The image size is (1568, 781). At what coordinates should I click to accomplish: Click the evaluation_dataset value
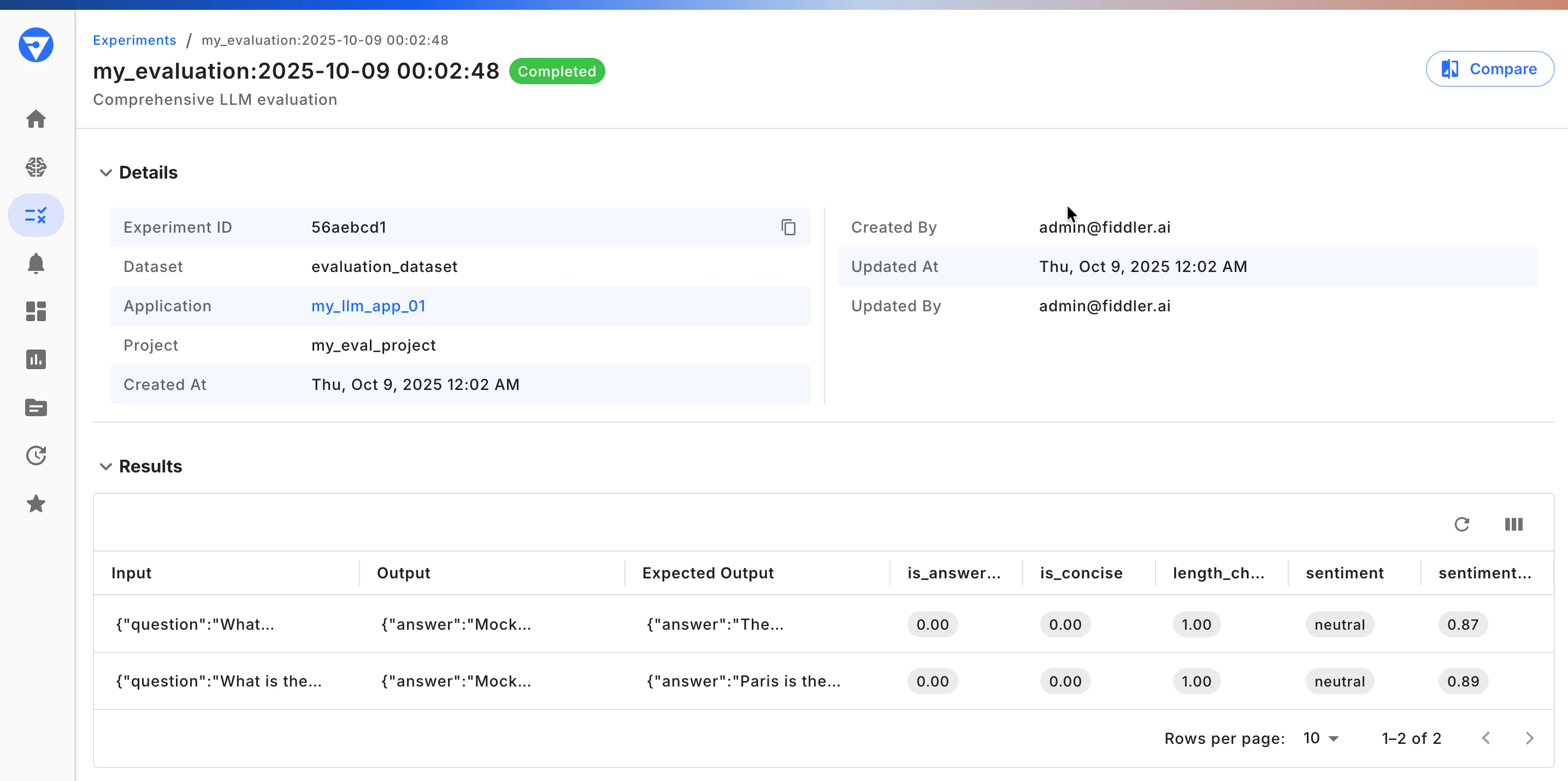click(x=384, y=267)
